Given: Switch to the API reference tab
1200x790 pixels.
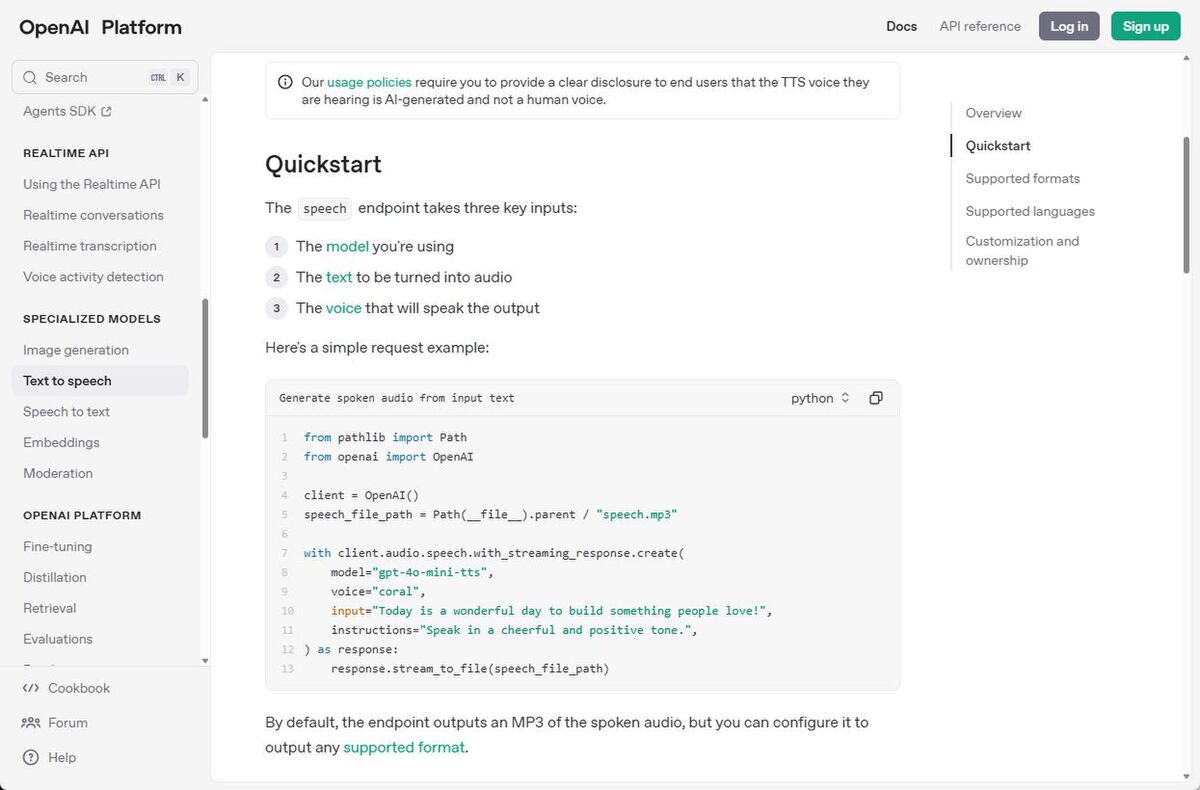Looking at the screenshot, I should pyautogui.click(x=980, y=26).
